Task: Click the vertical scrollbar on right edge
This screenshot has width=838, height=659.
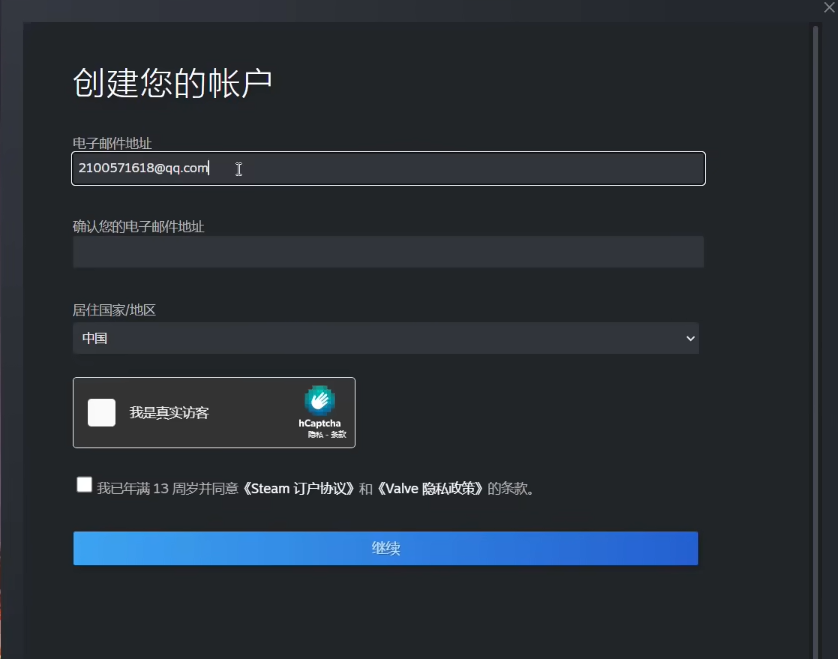Action: coord(816,300)
